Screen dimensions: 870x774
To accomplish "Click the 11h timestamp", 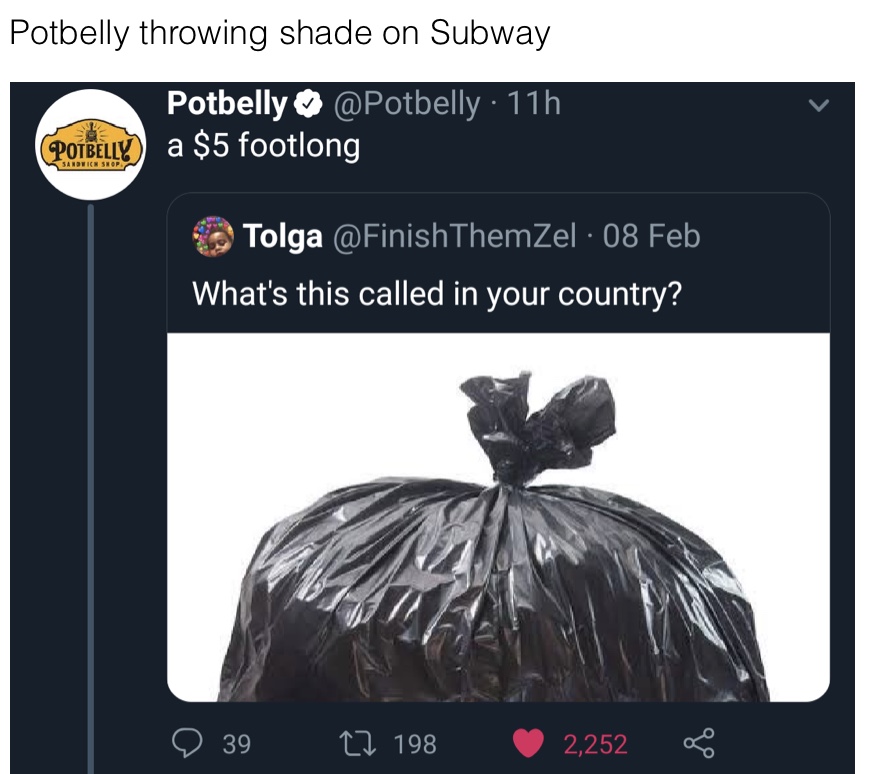I will (x=534, y=104).
